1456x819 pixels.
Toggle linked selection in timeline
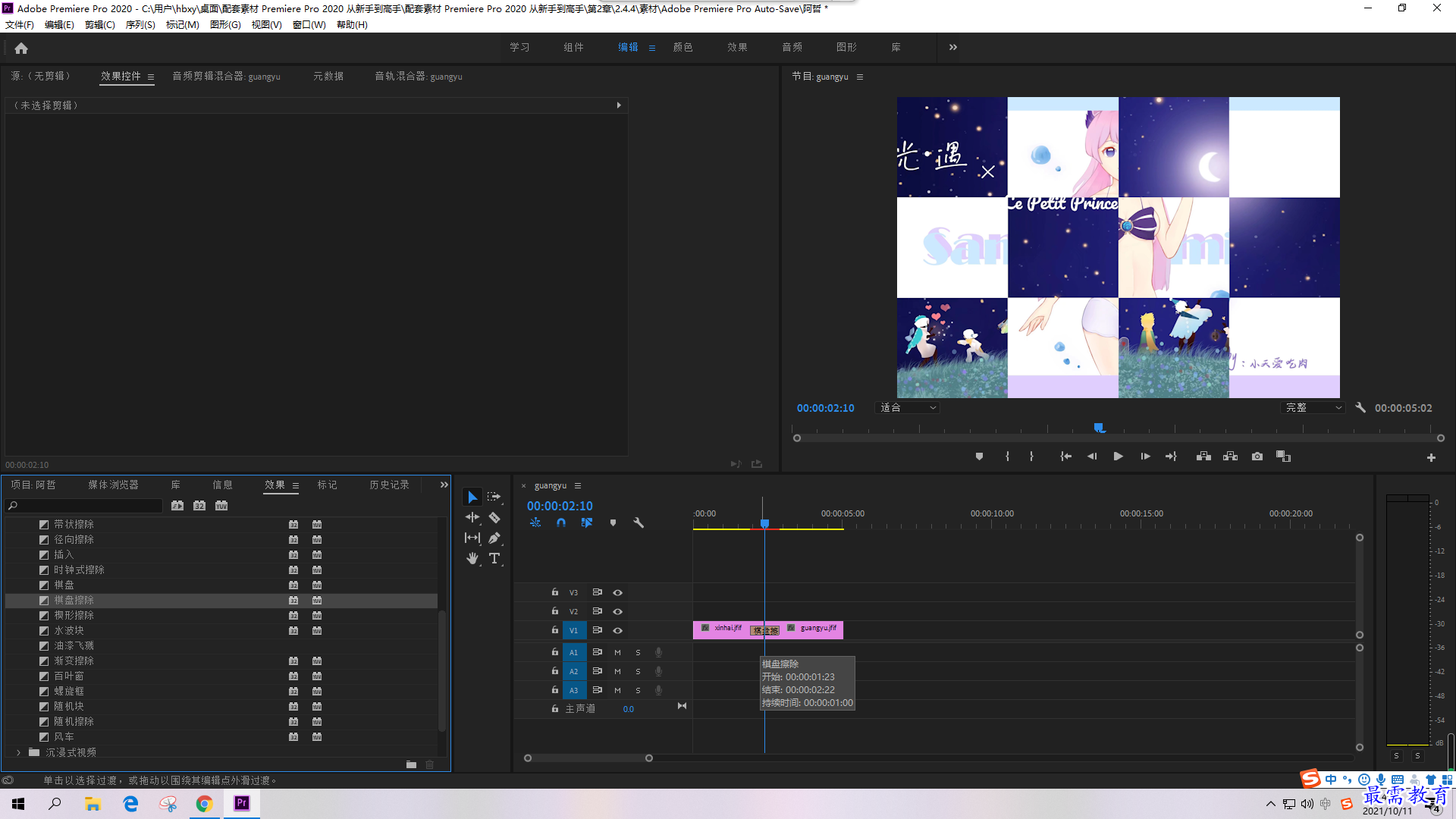(587, 522)
